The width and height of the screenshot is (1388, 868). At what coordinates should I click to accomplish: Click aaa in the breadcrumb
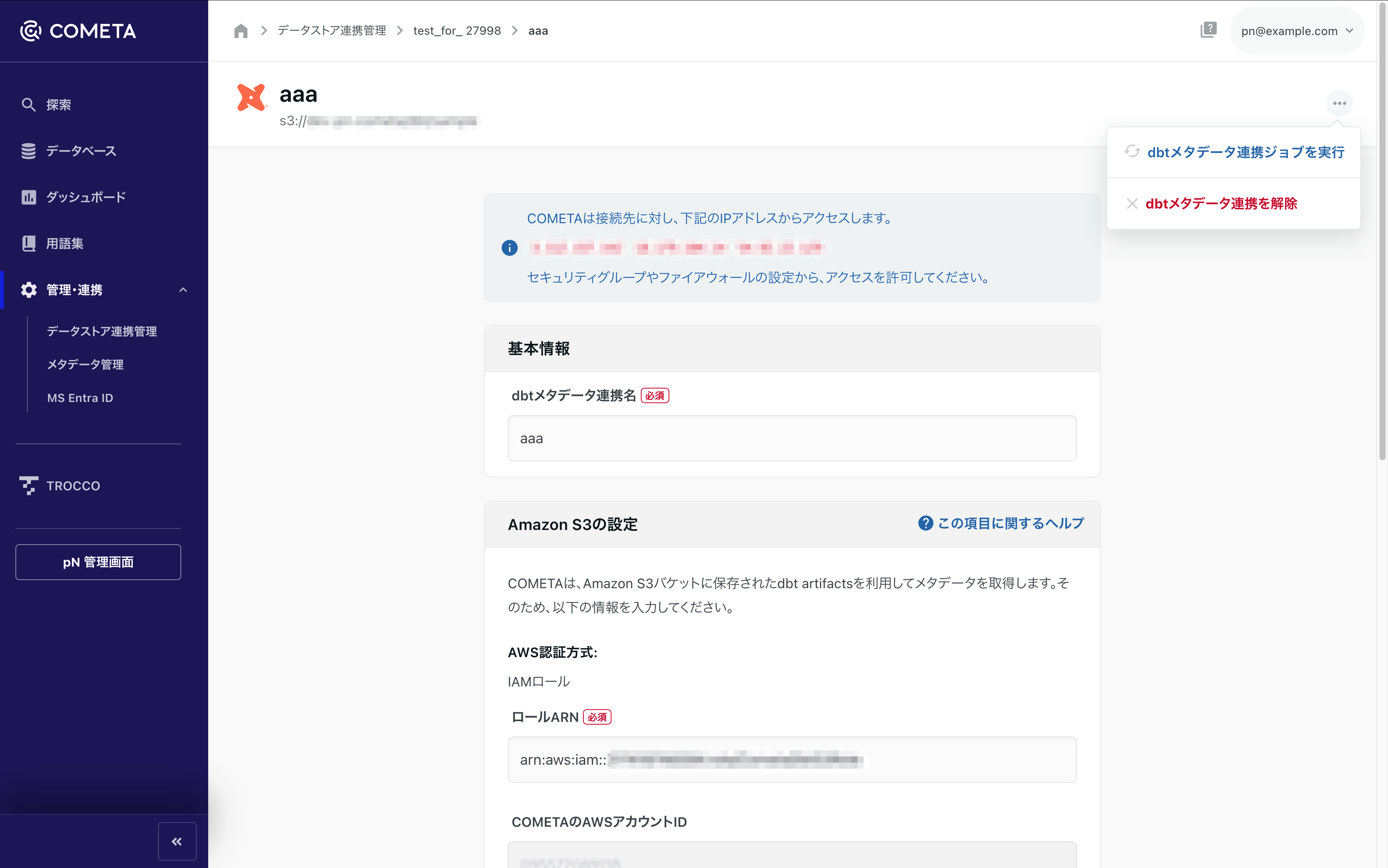(537, 31)
